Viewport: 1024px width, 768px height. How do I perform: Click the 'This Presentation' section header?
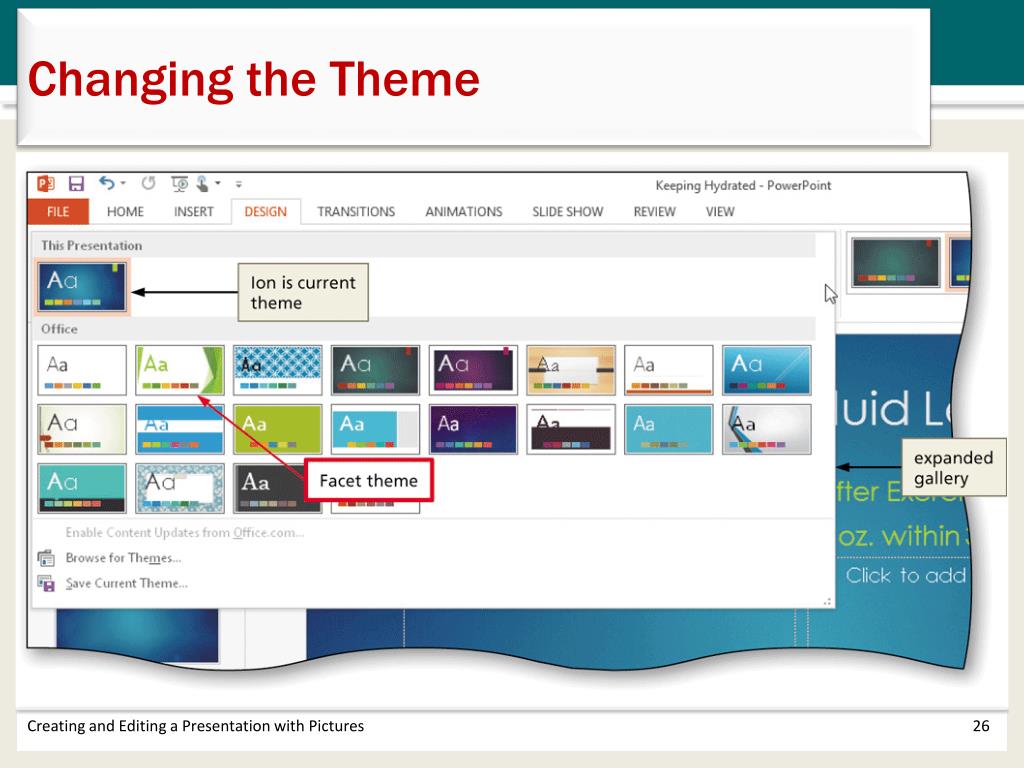91,246
